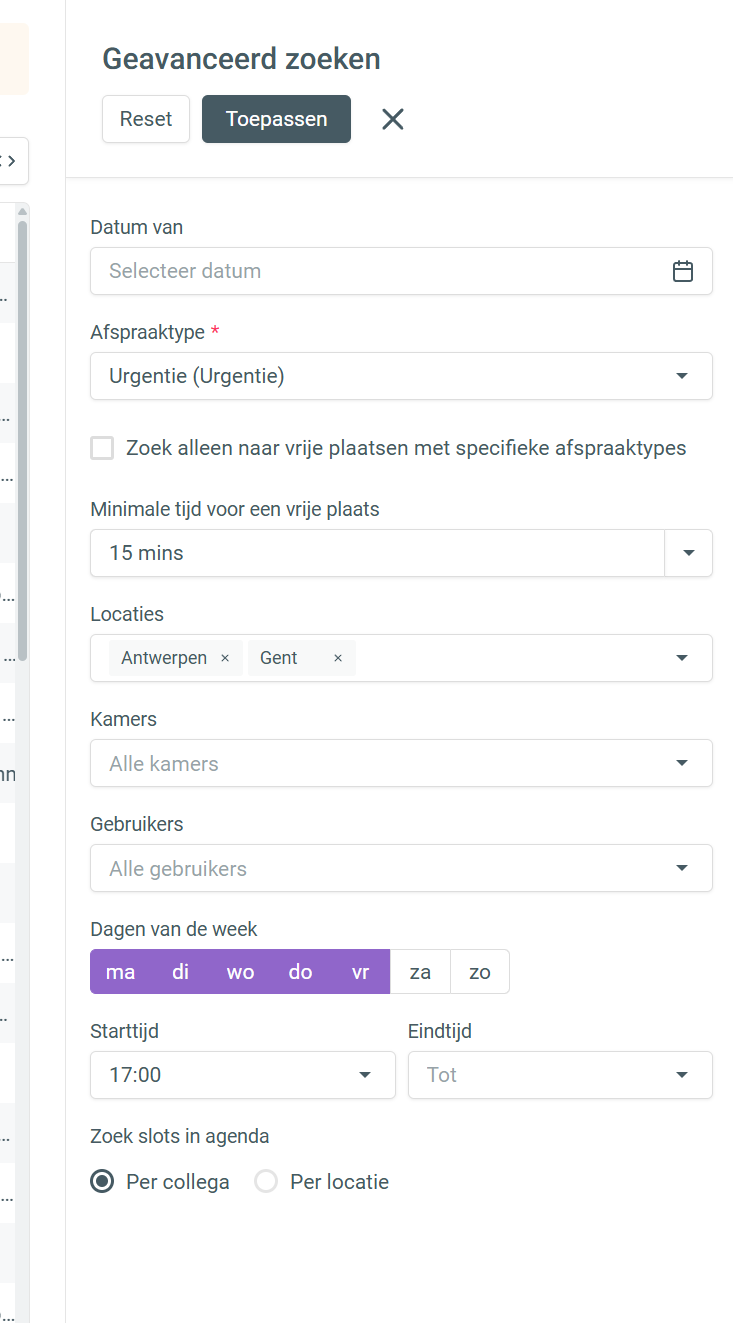The width and height of the screenshot is (733, 1323).
Task: Close the Geavanceerd zoeken panel
Action: coord(393,119)
